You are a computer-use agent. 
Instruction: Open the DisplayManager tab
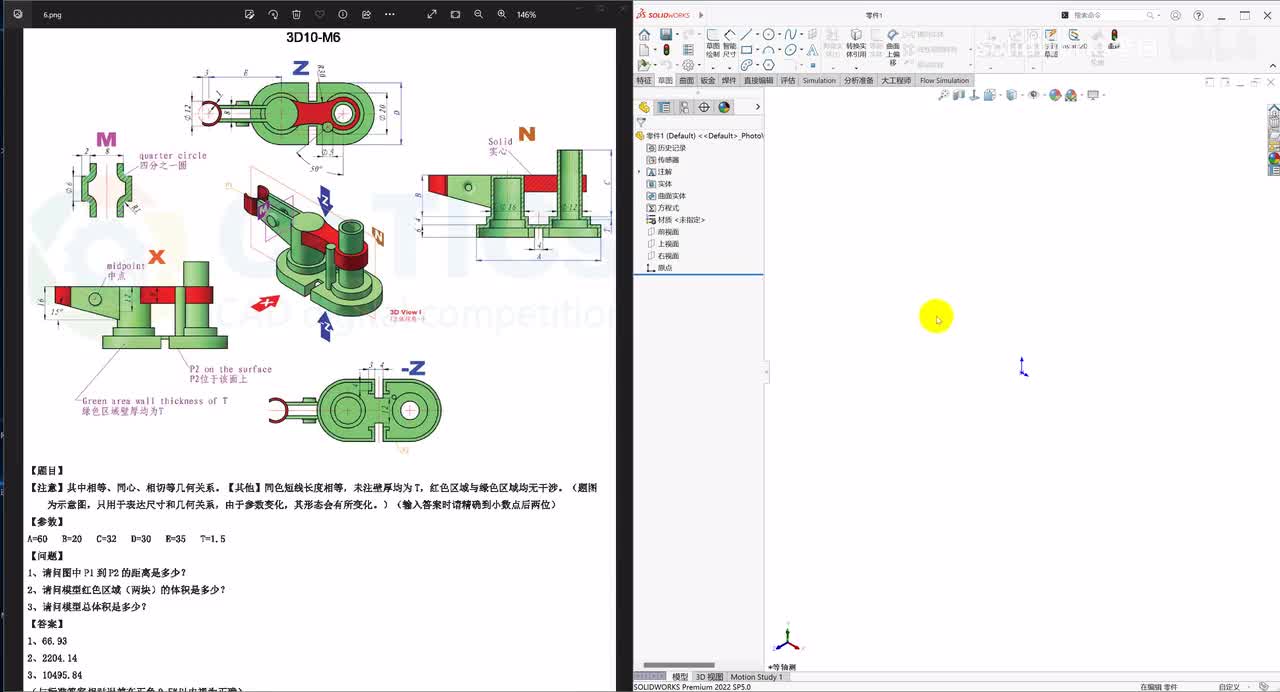tap(724, 107)
